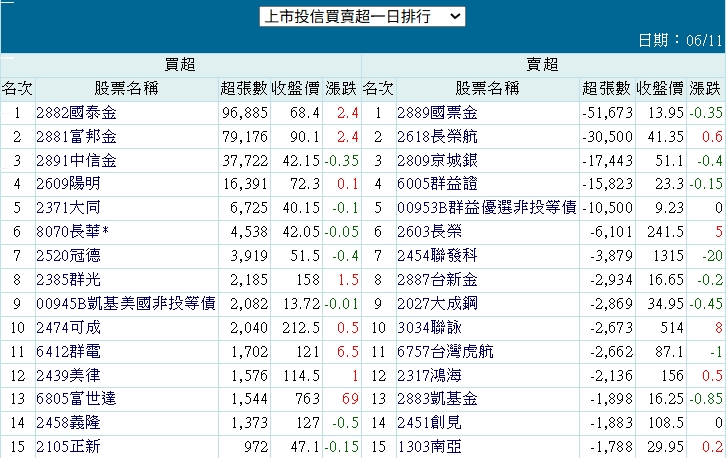Viewport: 726px width, 458px height.
Task: Click the price change 6.5 for 群電
Action: [x=348, y=351]
